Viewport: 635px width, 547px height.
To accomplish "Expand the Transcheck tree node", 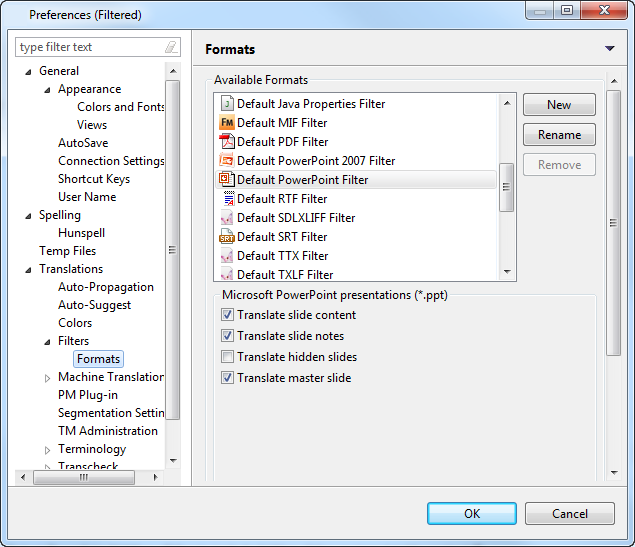I will [x=47, y=467].
